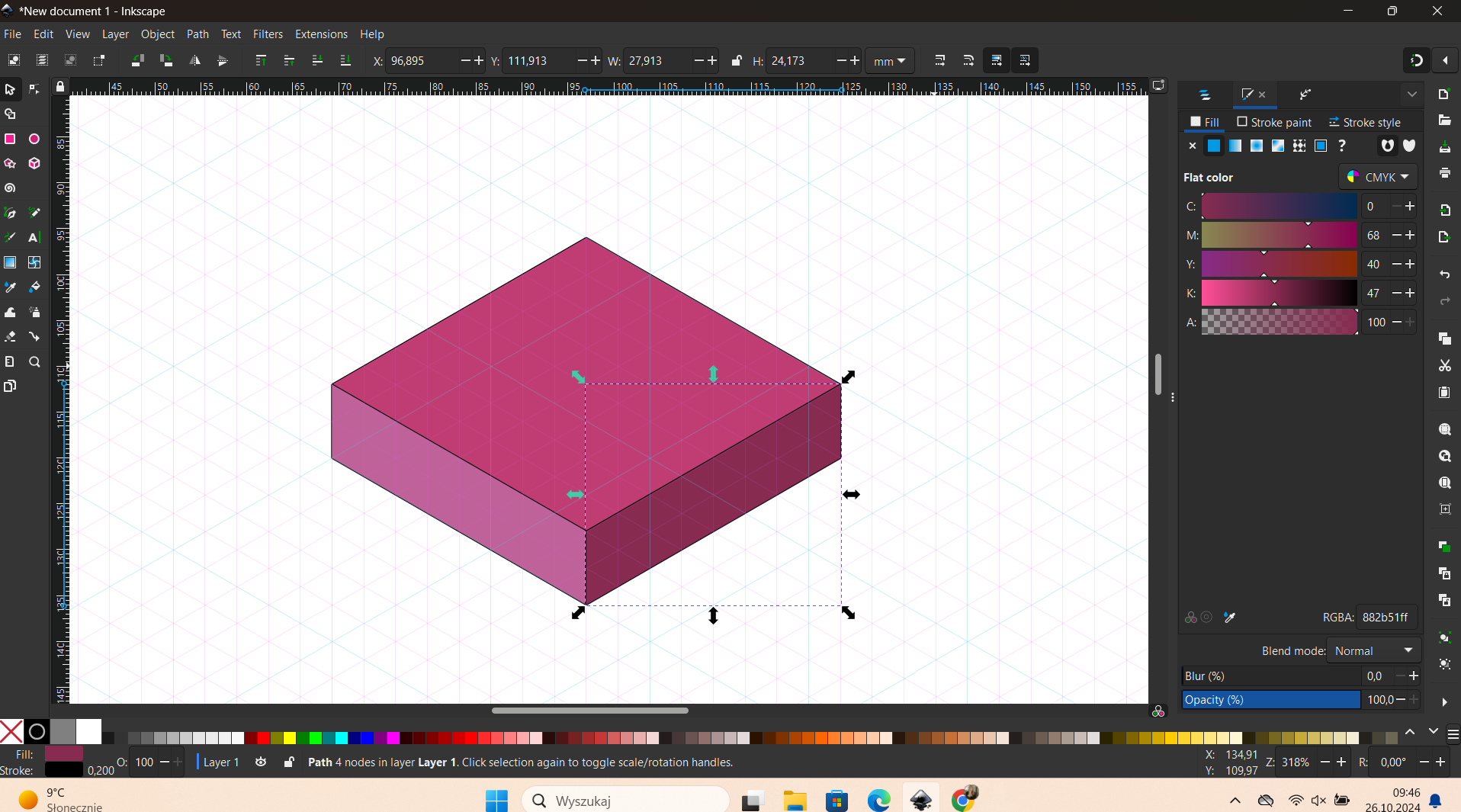Pick the Dropper color picker tool

[10, 287]
